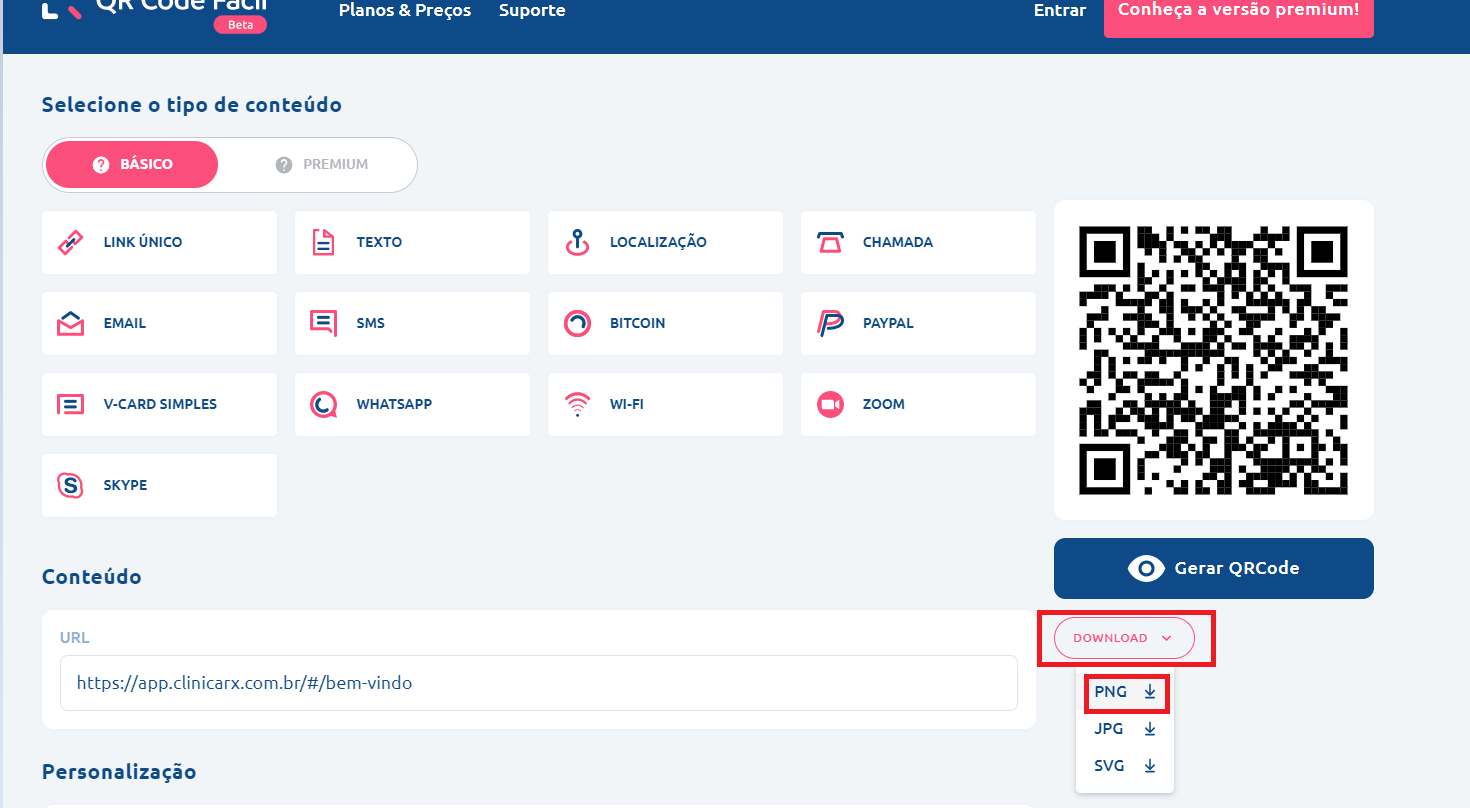
Task: Click into the URL input field
Action: click(538, 683)
